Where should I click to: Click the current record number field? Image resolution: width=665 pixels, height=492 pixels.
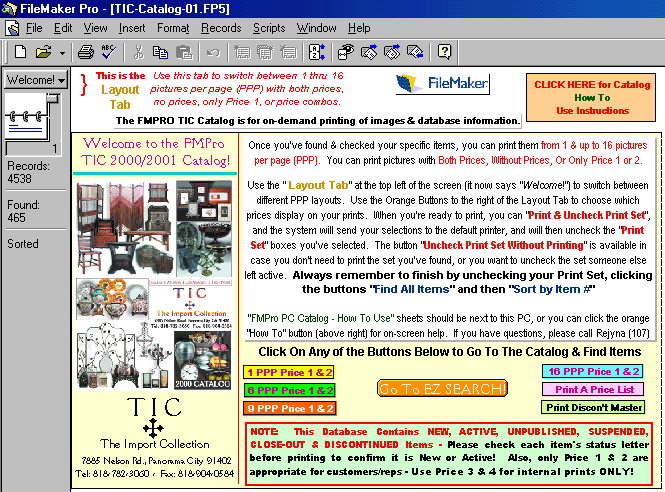pyautogui.click(x=32, y=148)
